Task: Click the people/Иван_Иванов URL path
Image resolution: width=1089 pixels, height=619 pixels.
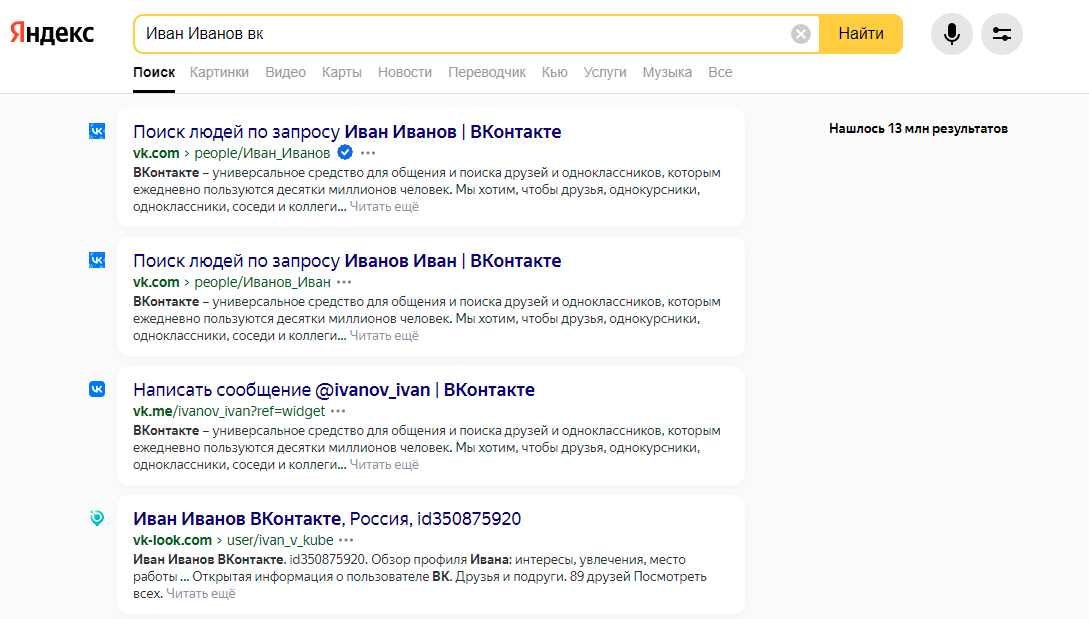Action: 263,153
